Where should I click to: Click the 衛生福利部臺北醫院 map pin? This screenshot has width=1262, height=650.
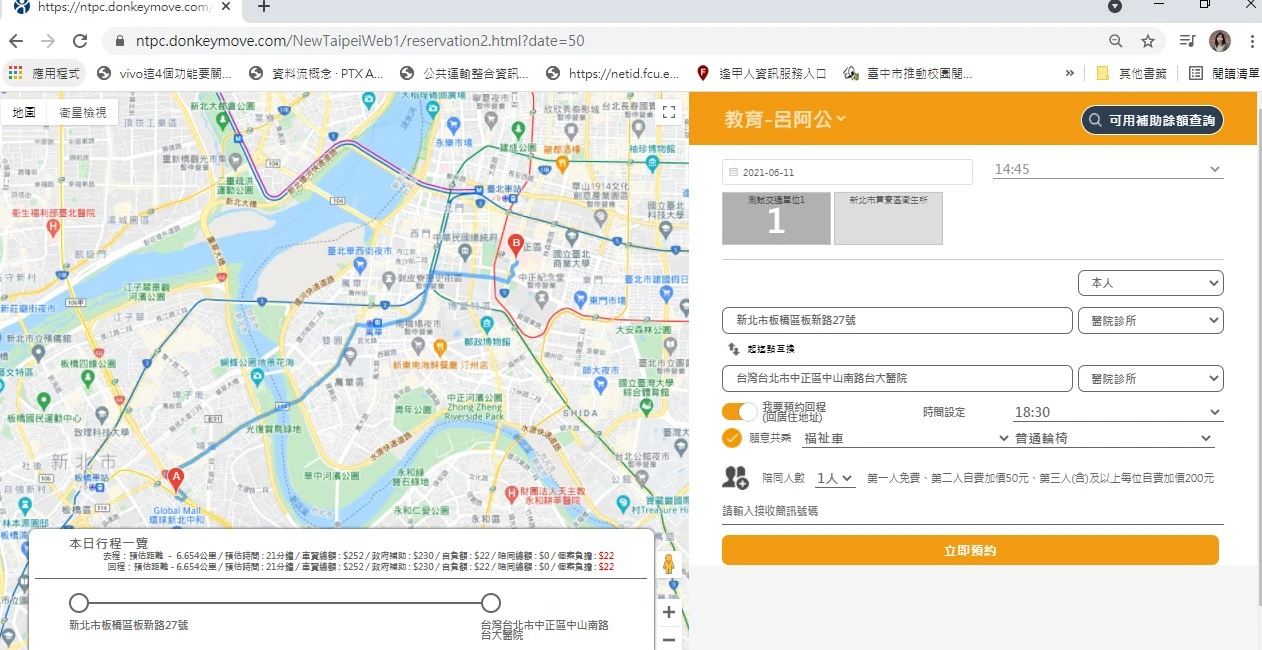(52, 227)
